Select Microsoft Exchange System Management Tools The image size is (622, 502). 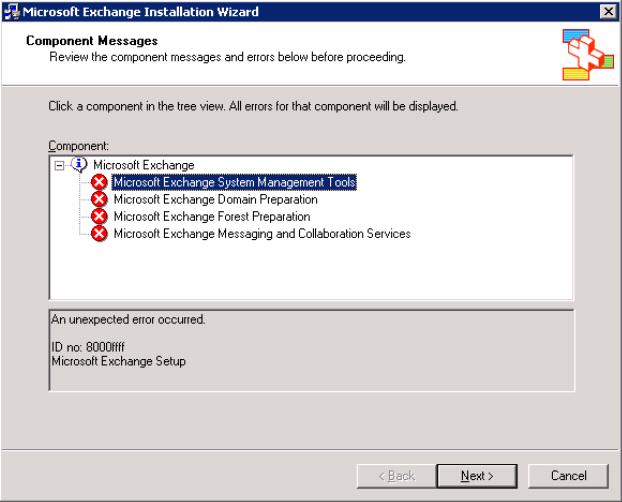[x=234, y=182]
